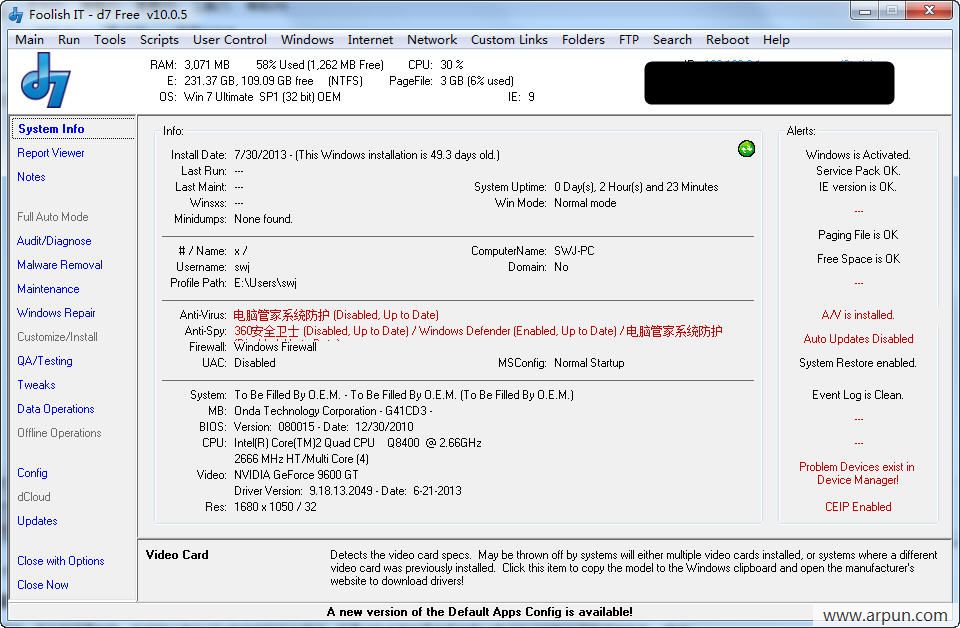Image resolution: width=960 pixels, height=628 pixels.
Task: Click the RAM 3,071 MB value
Action: 207,65
